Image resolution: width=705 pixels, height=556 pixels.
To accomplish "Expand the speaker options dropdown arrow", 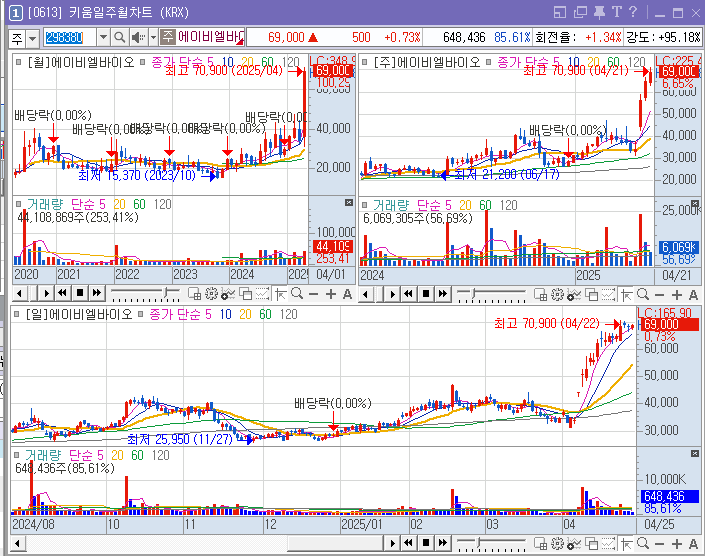I will click(153, 37).
